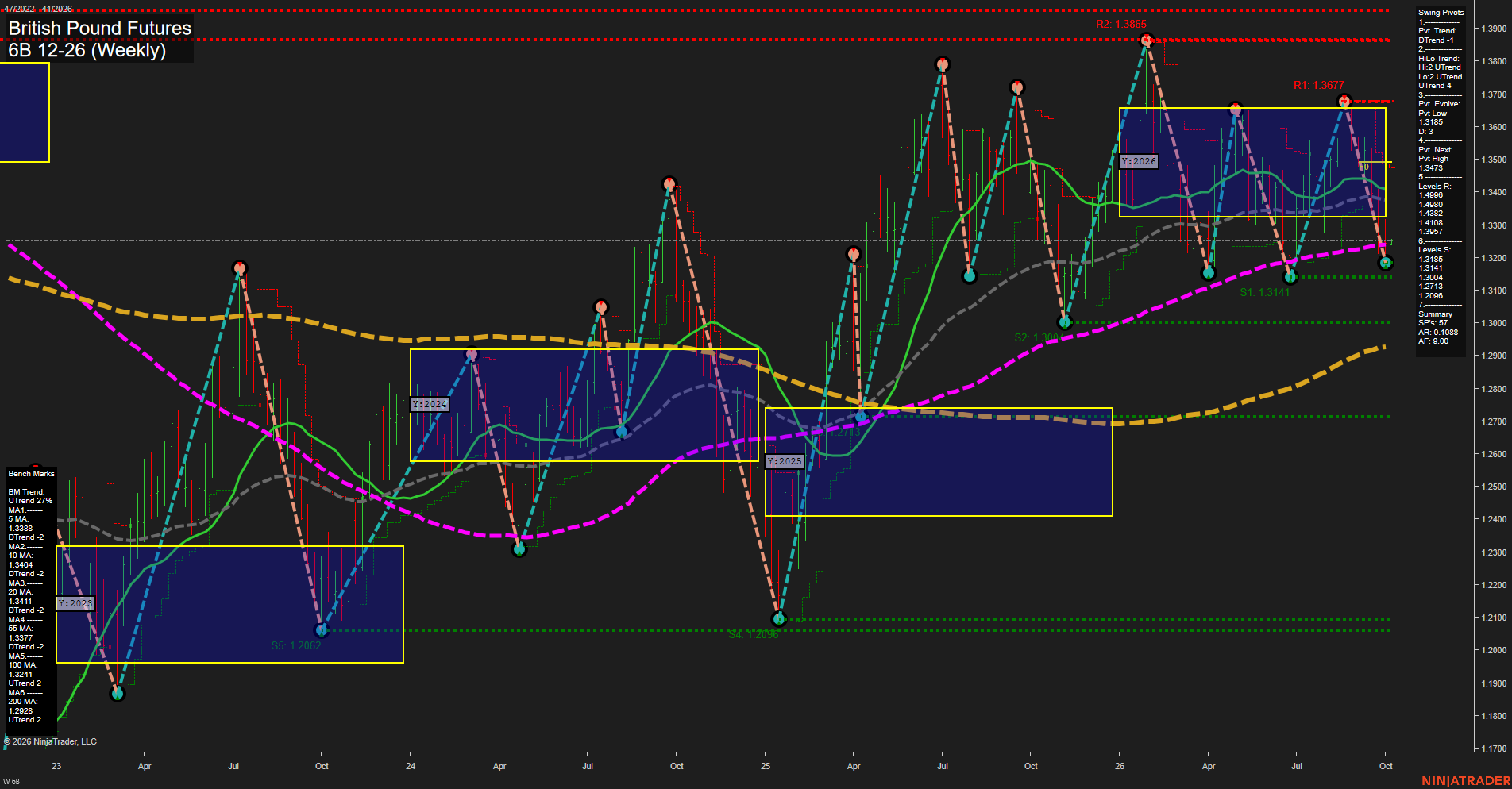The image size is (1512, 789).
Task: Click the 'UTrend 27%' benchmark trend value
Action: click(30, 501)
